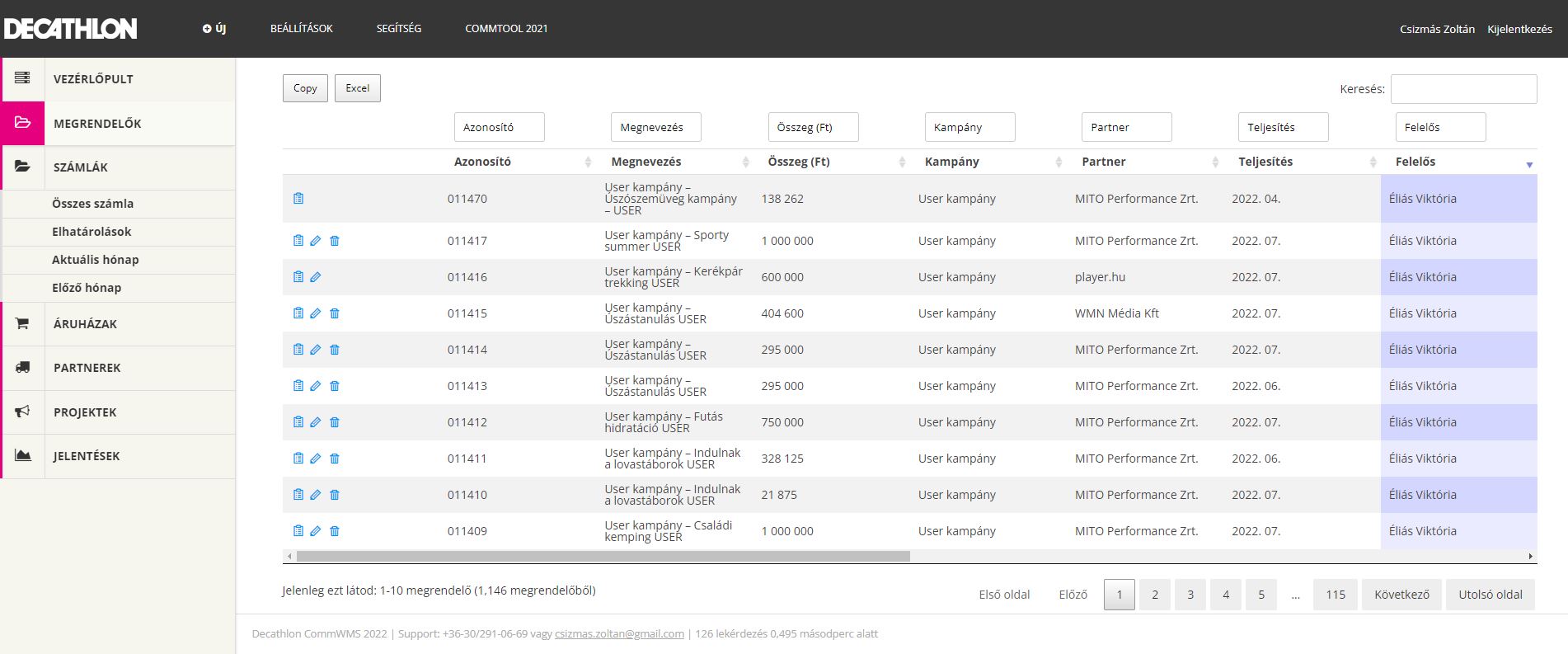This screenshot has height=654, width=1568.
Task: Click the Keresés search field
Action: coord(1463,89)
